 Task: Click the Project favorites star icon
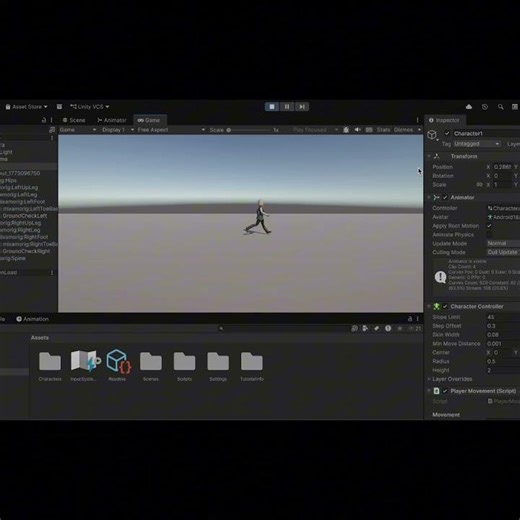(399, 329)
